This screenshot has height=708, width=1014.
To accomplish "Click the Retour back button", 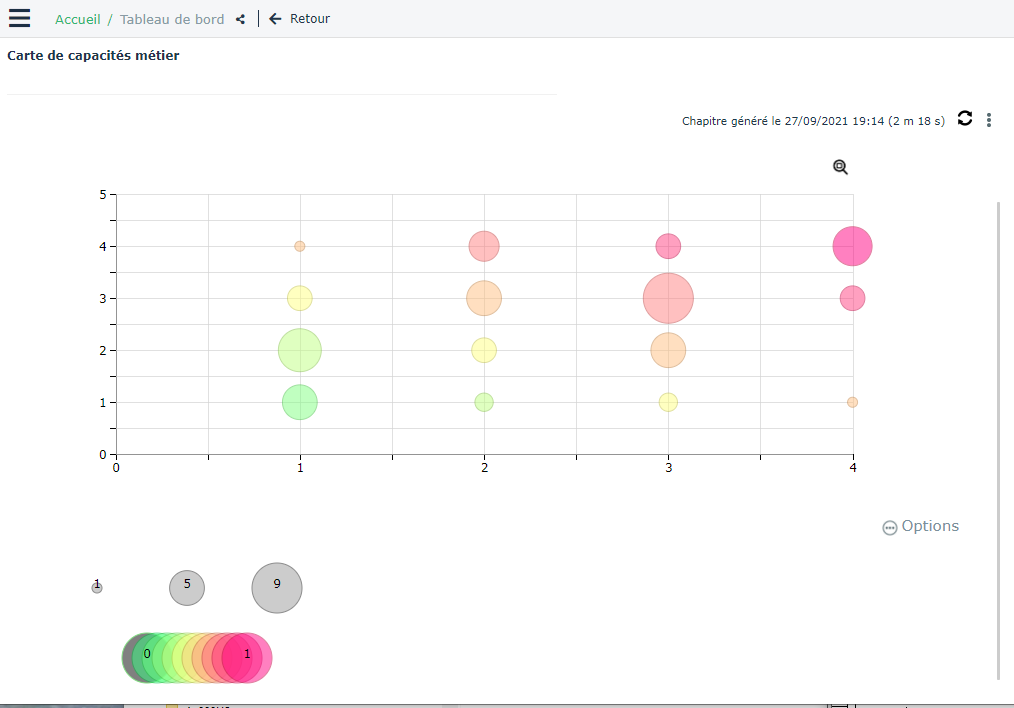I will coord(299,19).
